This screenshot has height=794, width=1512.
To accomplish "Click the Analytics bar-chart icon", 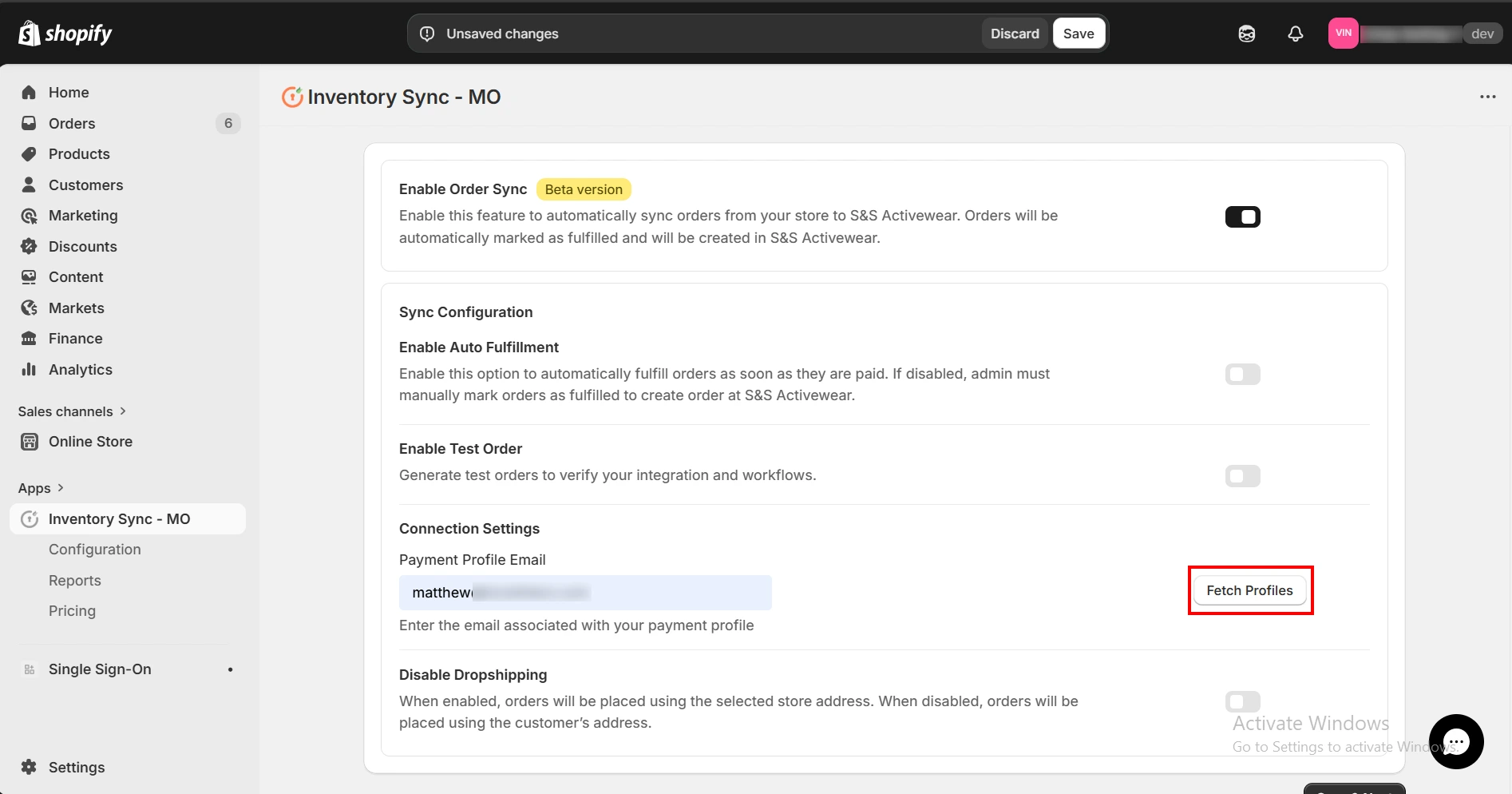I will pos(29,369).
